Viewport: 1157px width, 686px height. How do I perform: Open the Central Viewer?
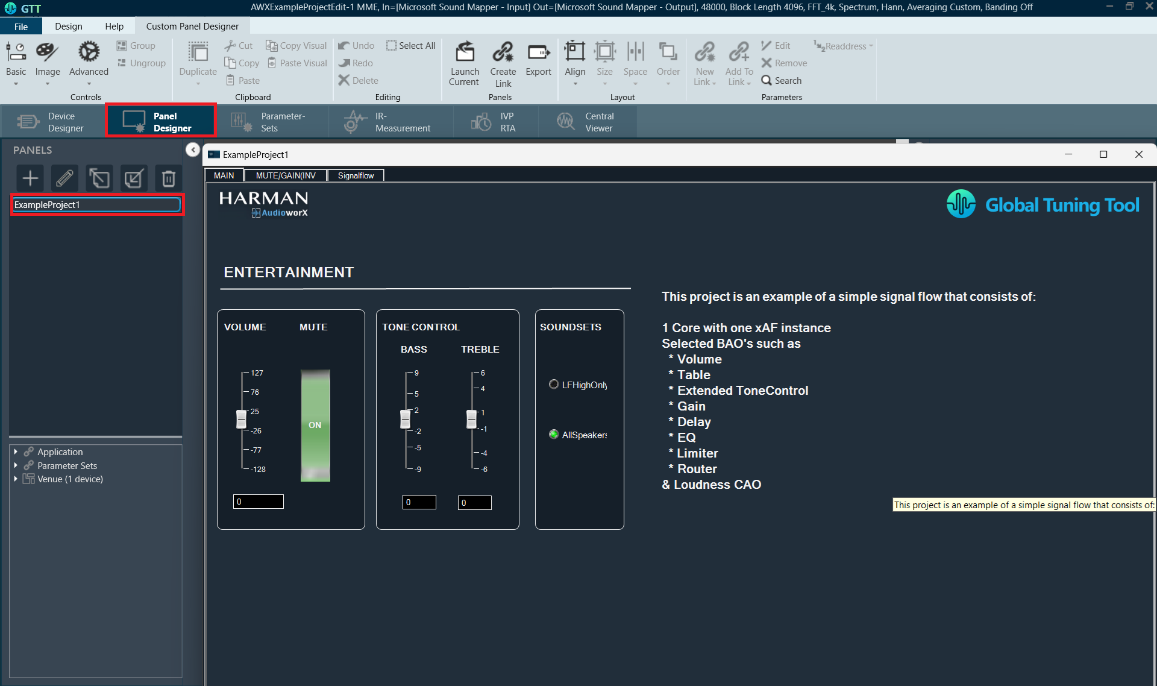point(587,122)
